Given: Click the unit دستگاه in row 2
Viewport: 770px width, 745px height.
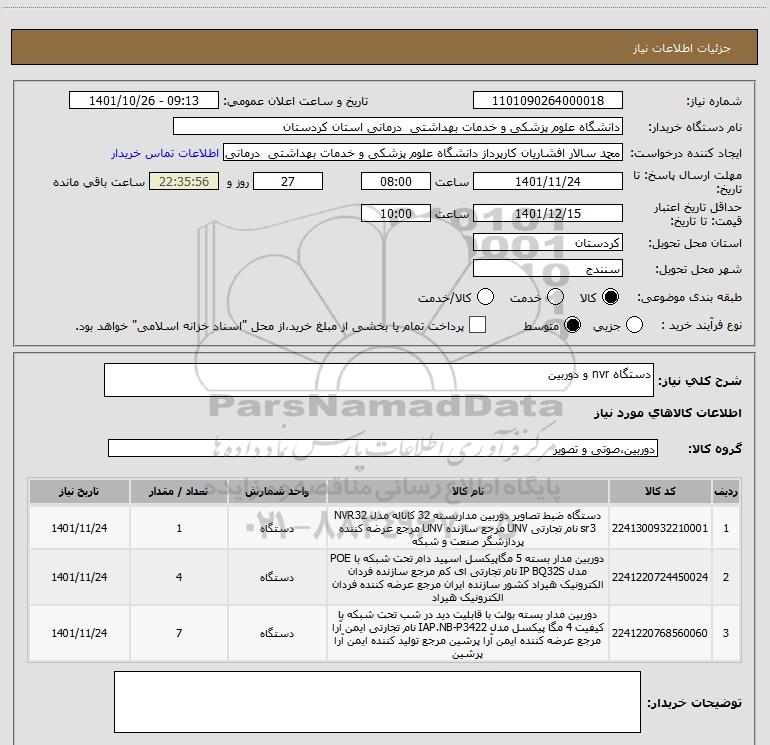Looking at the screenshot, I should (x=277, y=578).
